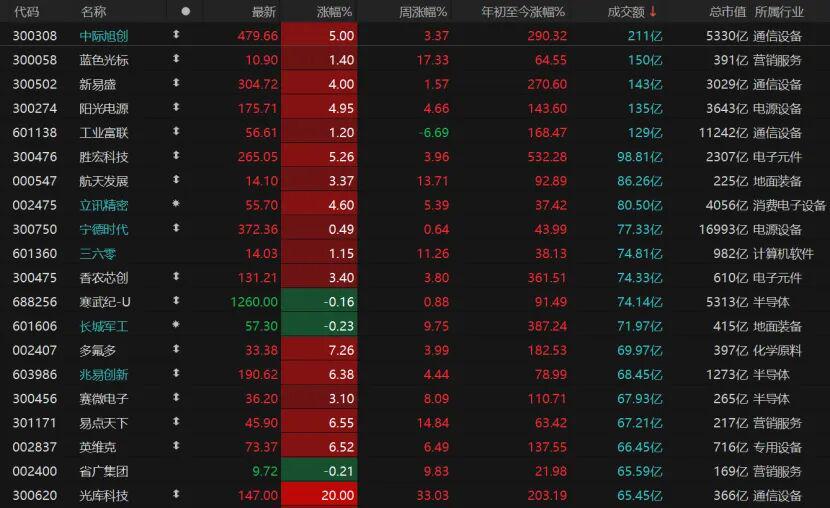830x508 pixels.
Task: Sort by the 周涨幅% column header
Action: (x=422, y=12)
